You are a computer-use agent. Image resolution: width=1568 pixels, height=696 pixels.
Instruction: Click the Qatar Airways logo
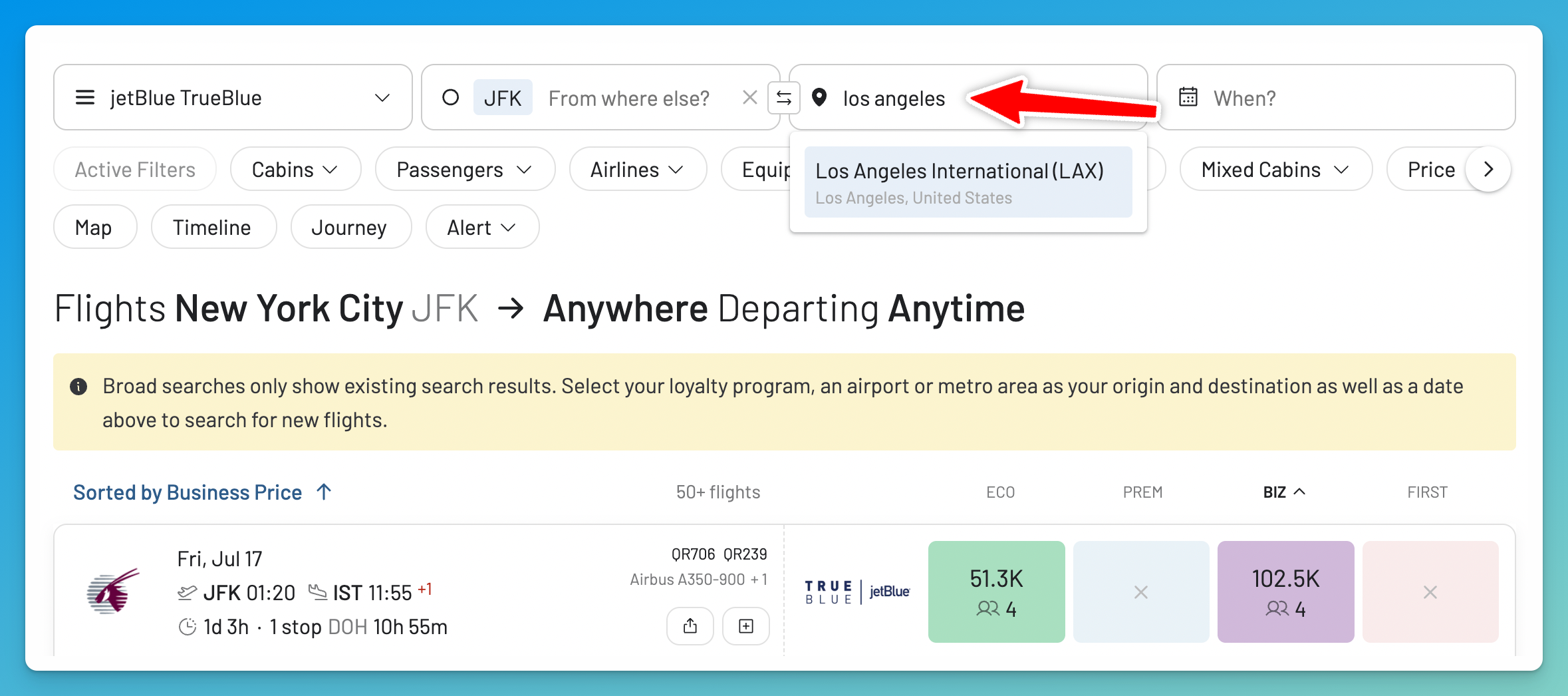click(113, 591)
